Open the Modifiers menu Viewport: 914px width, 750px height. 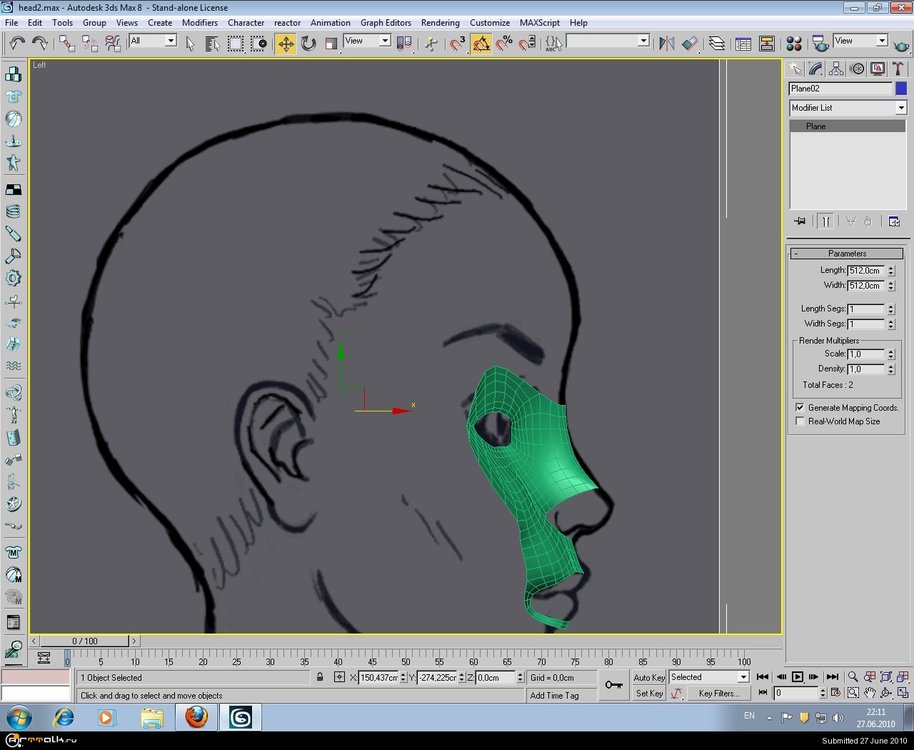(199, 22)
